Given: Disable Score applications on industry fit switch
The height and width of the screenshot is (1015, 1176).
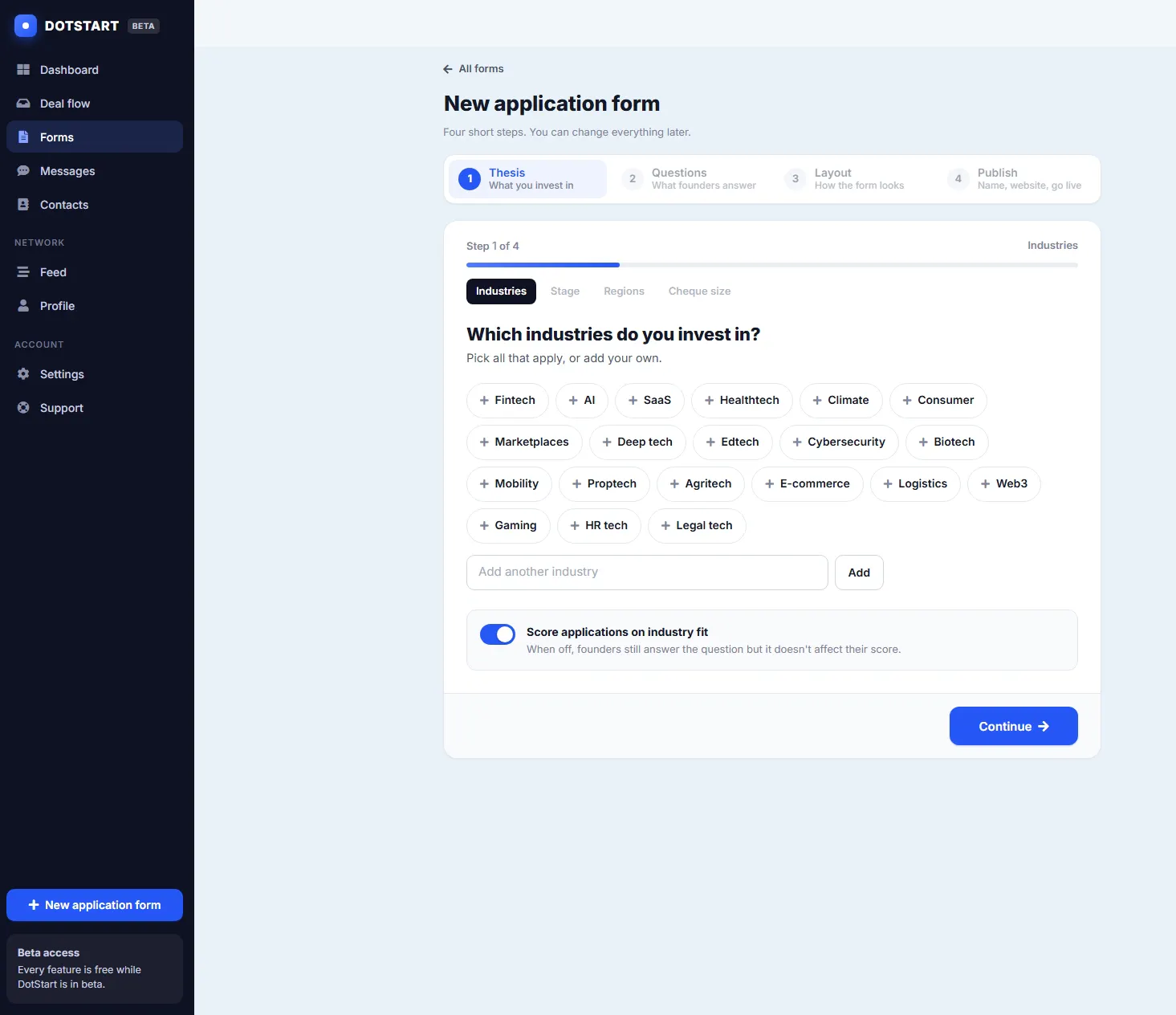Looking at the screenshot, I should pos(498,634).
